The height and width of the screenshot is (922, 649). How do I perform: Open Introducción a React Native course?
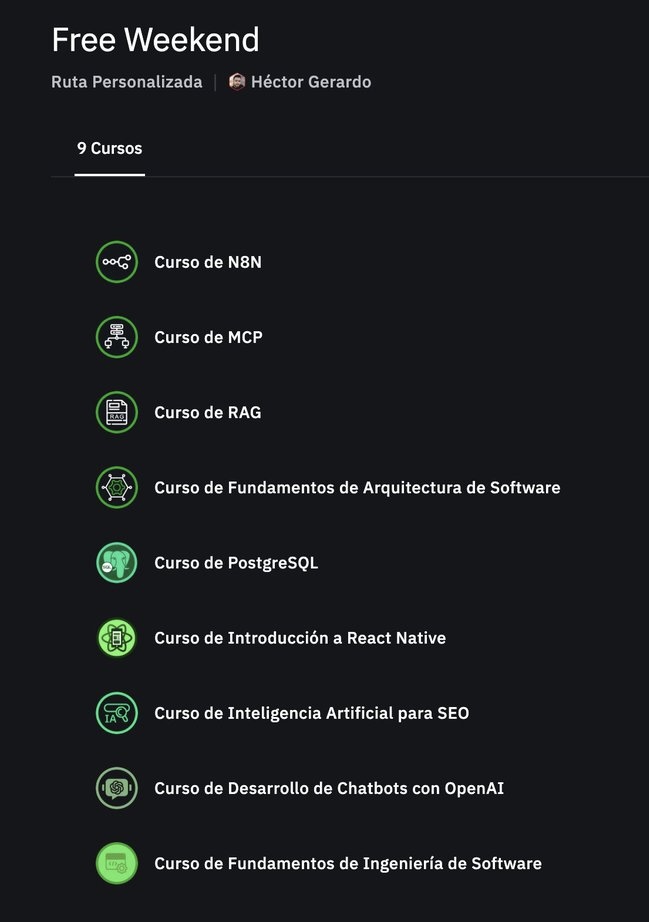click(300, 638)
